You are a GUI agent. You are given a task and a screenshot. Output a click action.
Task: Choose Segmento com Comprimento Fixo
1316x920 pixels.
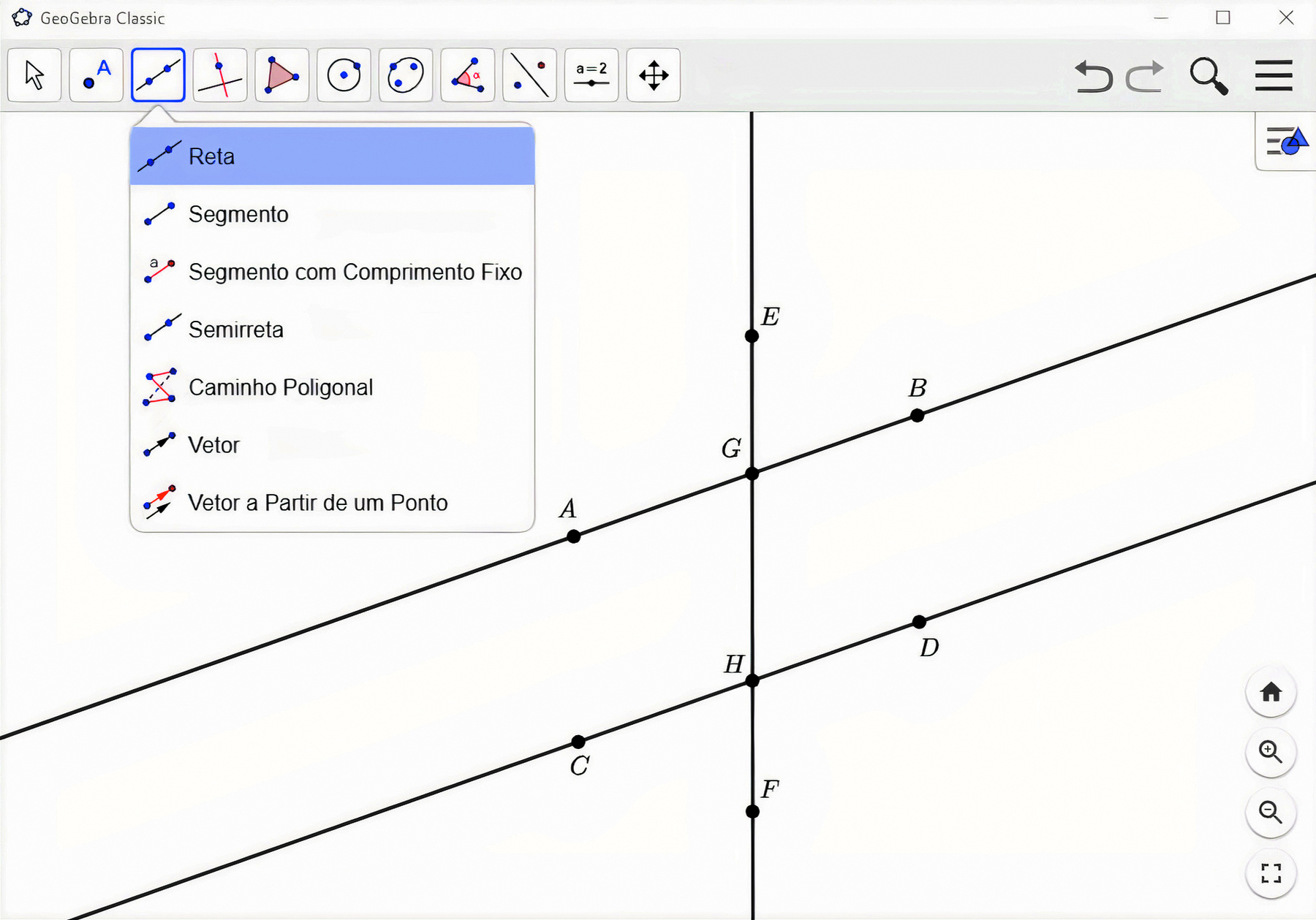click(x=332, y=272)
